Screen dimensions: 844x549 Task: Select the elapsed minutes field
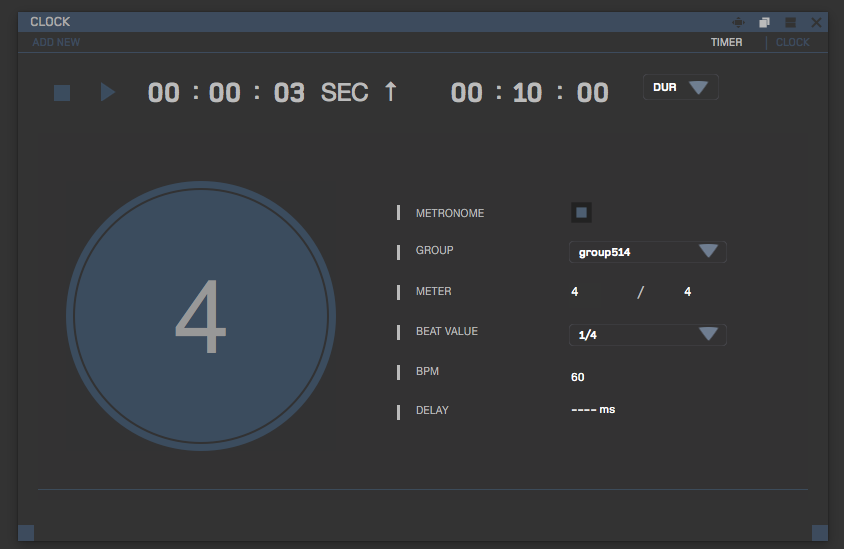(224, 93)
